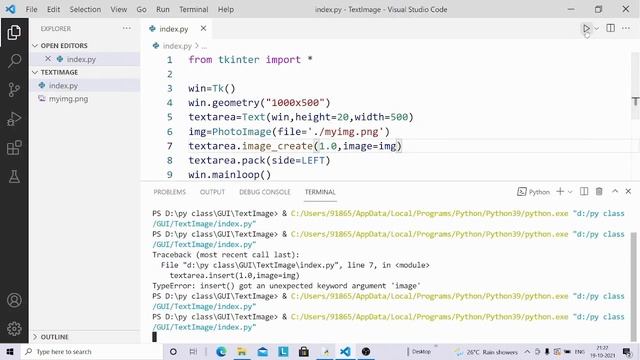Open the Testing flask view

pos(14,177)
